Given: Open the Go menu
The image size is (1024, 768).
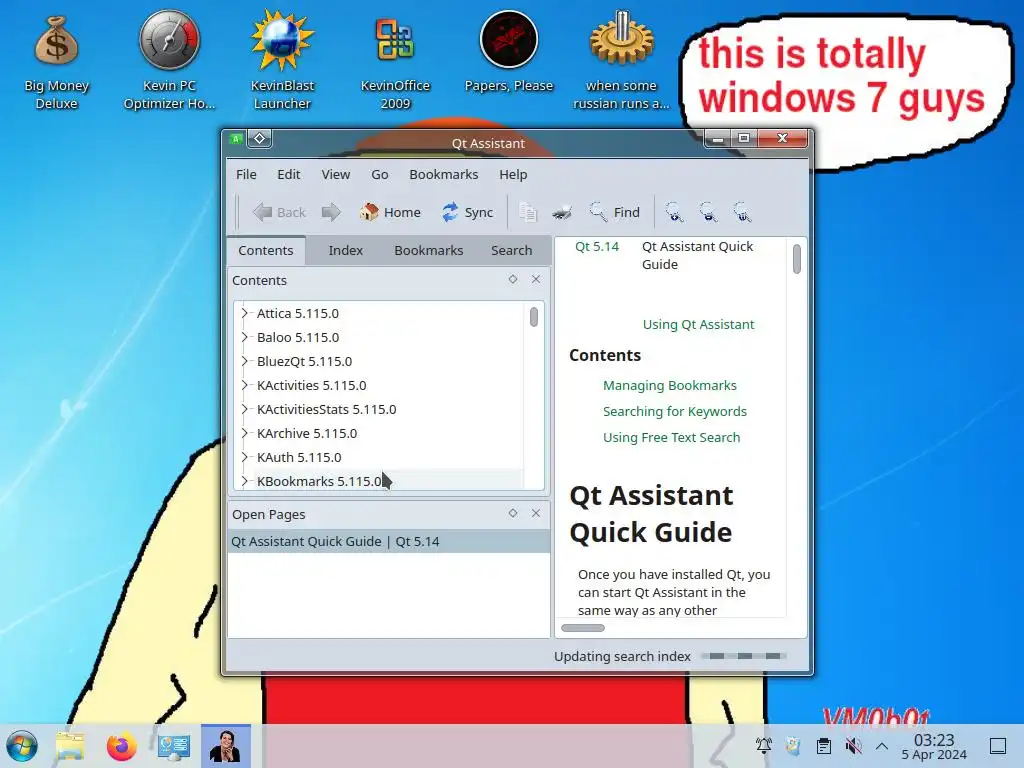Looking at the screenshot, I should [380, 174].
